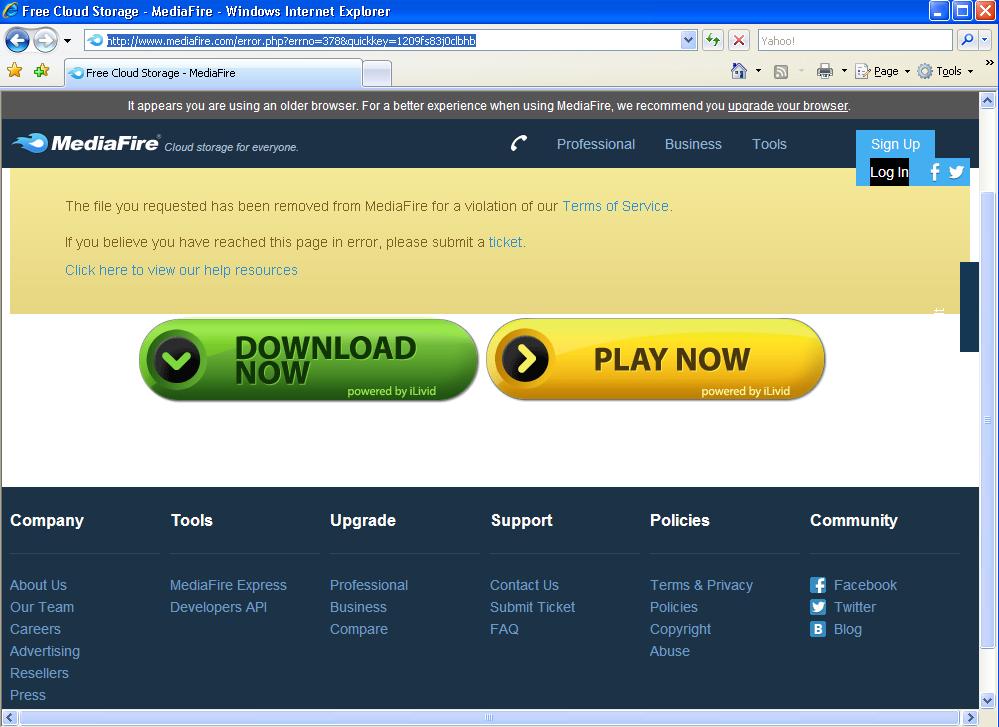Click the red Stop loading icon
This screenshot has height=727, width=999.
tap(738, 41)
